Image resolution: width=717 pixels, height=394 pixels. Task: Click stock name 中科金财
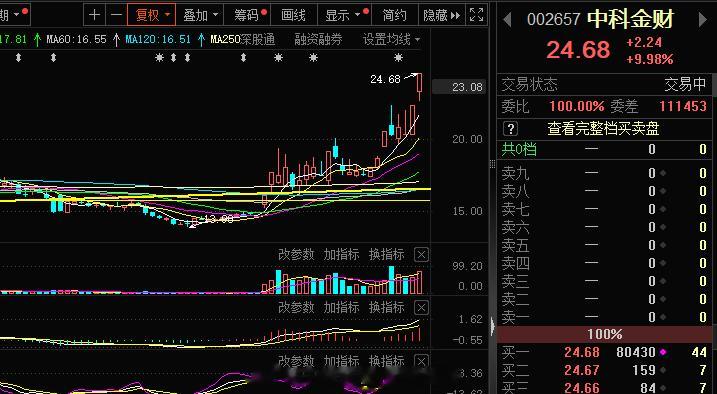click(631, 19)
